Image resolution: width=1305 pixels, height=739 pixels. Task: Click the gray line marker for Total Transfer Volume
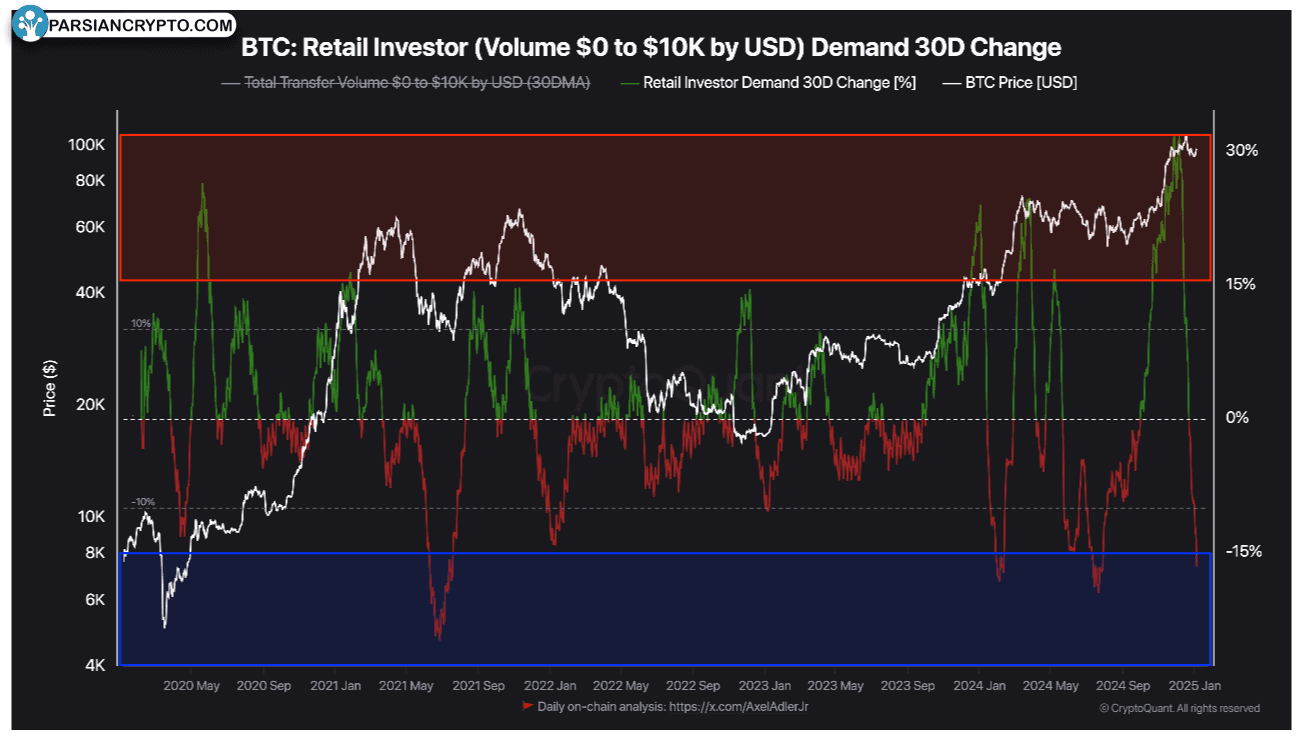[x=230, y=83]
